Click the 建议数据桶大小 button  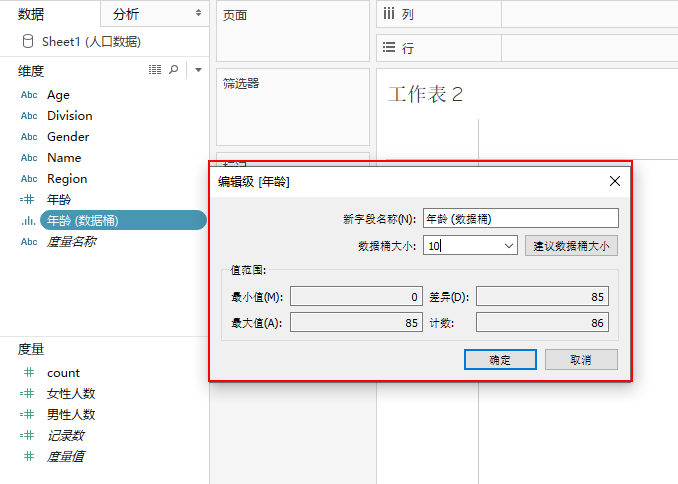(571, 246)
